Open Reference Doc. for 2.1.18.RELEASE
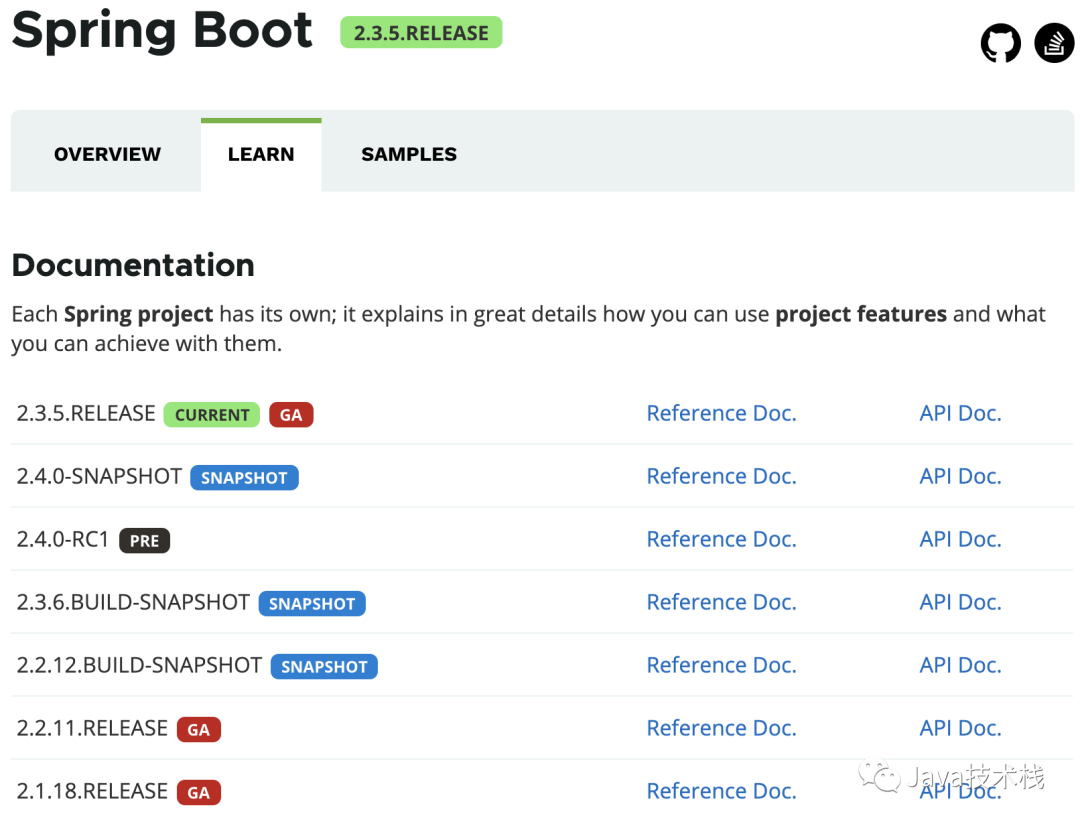The height and width of the screenshot is (824, 1080). [721, 791]
